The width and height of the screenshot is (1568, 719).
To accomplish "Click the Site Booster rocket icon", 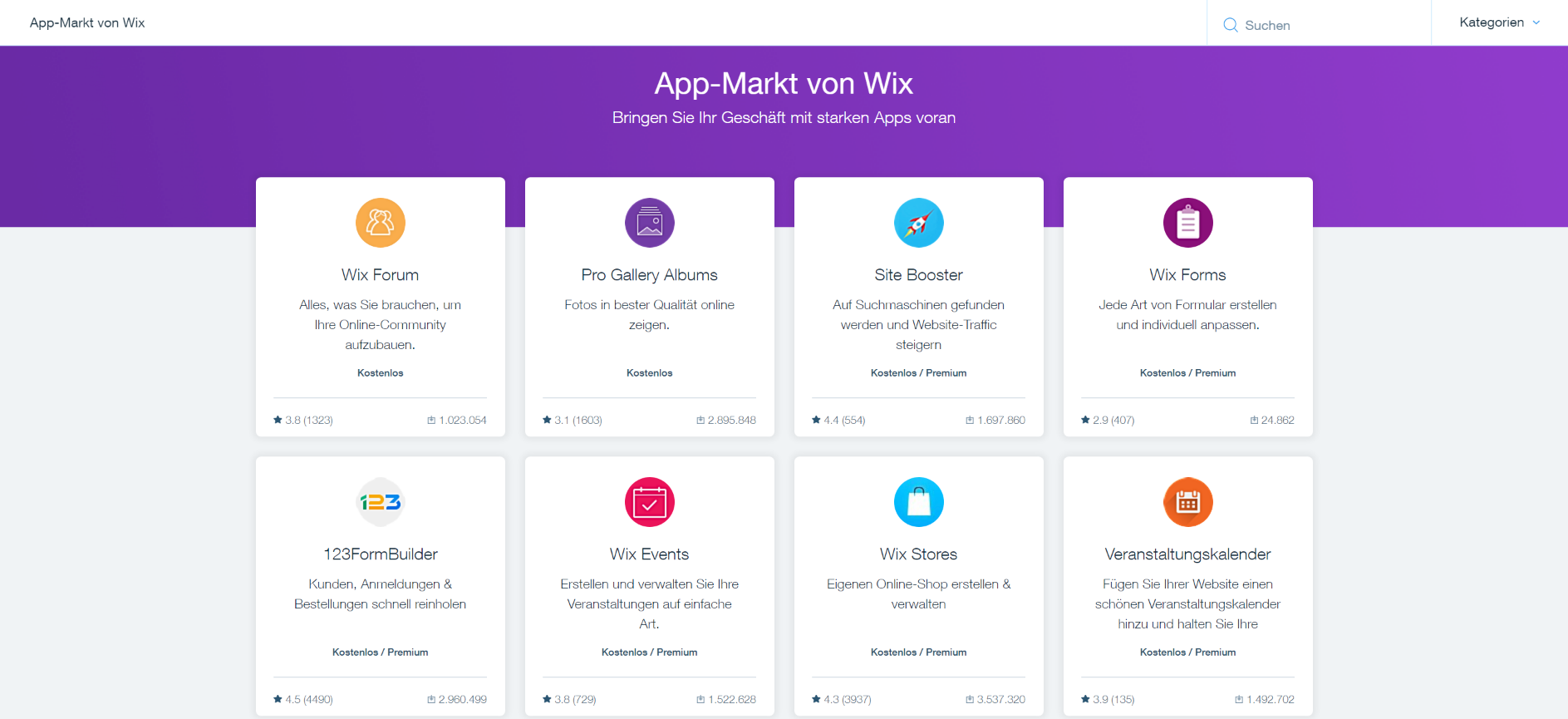I will coord(919,223).
